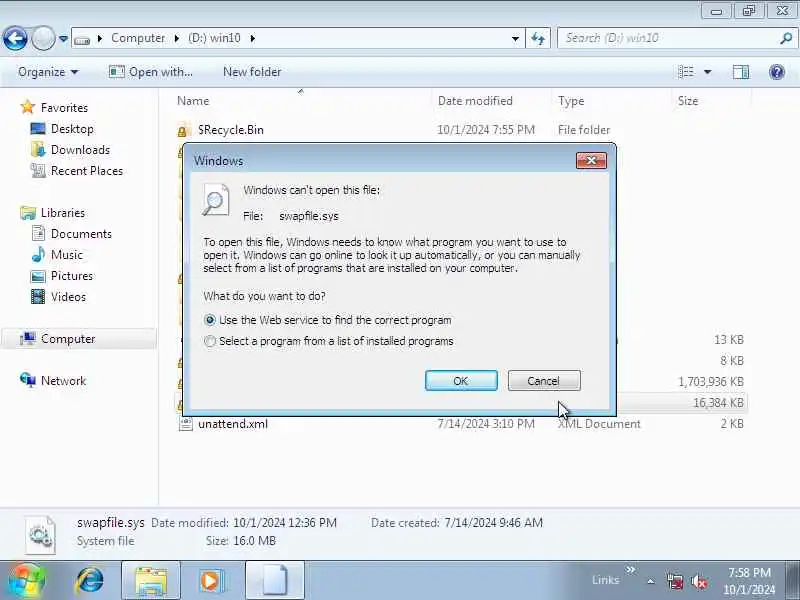Launch Internet Explorer from the taskbar
Screen dimensions: 800x600
coord(90,581)
